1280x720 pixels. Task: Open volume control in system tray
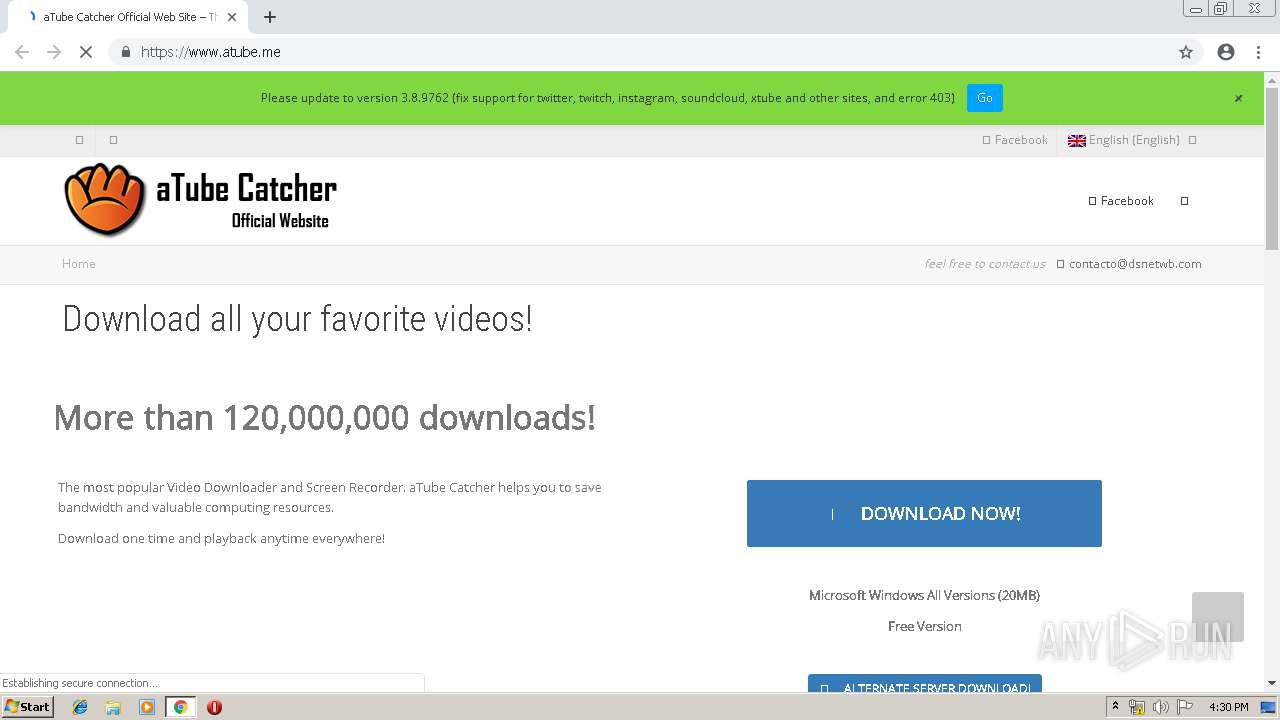[x=1160, y=707]
